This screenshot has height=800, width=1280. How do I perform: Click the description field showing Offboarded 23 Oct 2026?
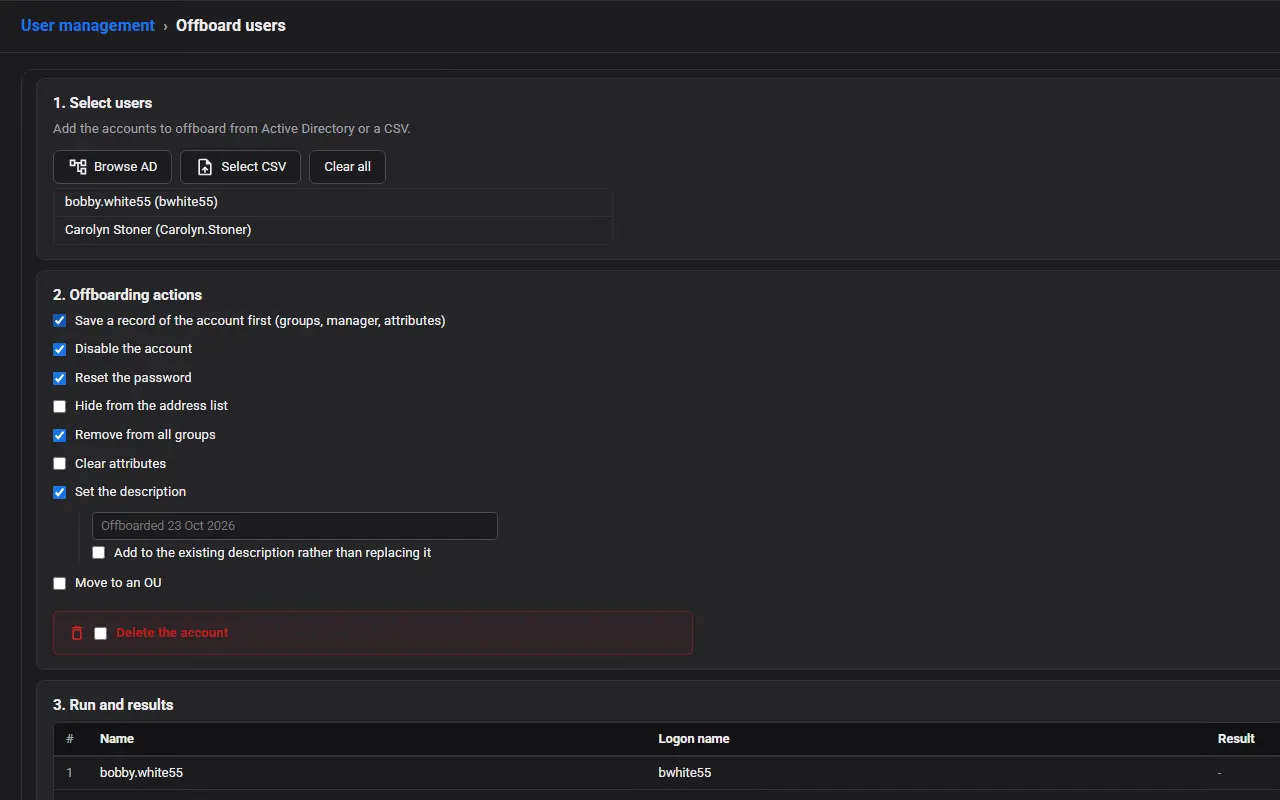click(295, 526)
